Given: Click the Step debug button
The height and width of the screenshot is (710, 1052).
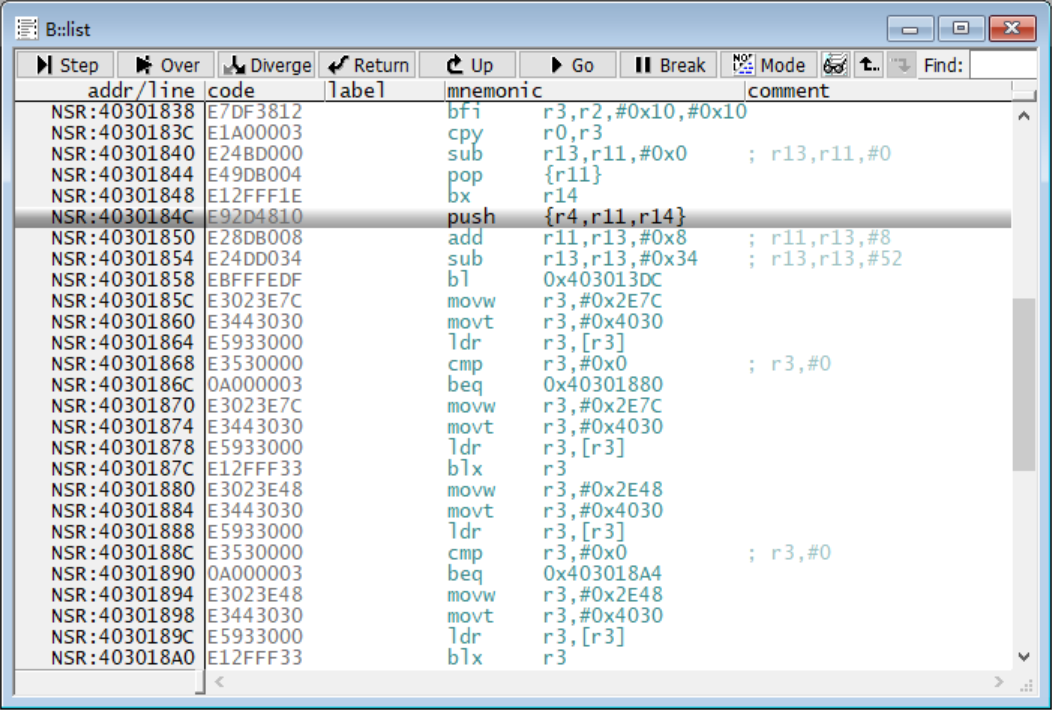Looking at the screenshot, I should point(66,65).
